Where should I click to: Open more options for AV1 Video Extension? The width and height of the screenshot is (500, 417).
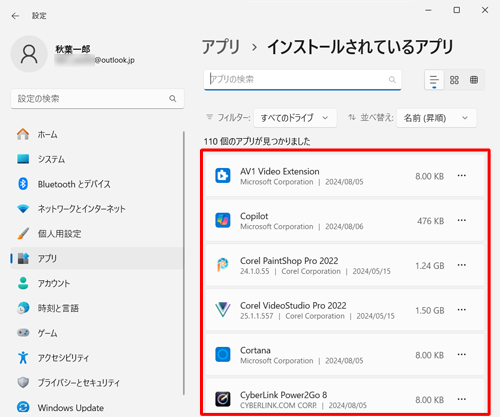click(462, 176)
